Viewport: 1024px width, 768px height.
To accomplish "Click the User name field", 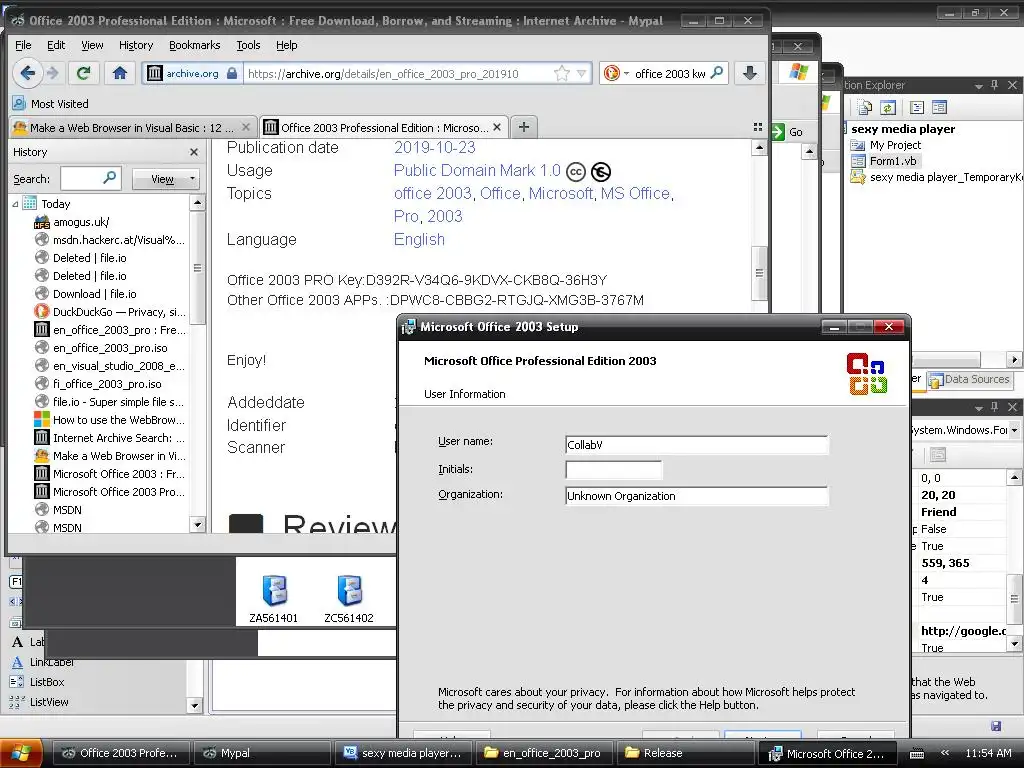I will [697, 445].
